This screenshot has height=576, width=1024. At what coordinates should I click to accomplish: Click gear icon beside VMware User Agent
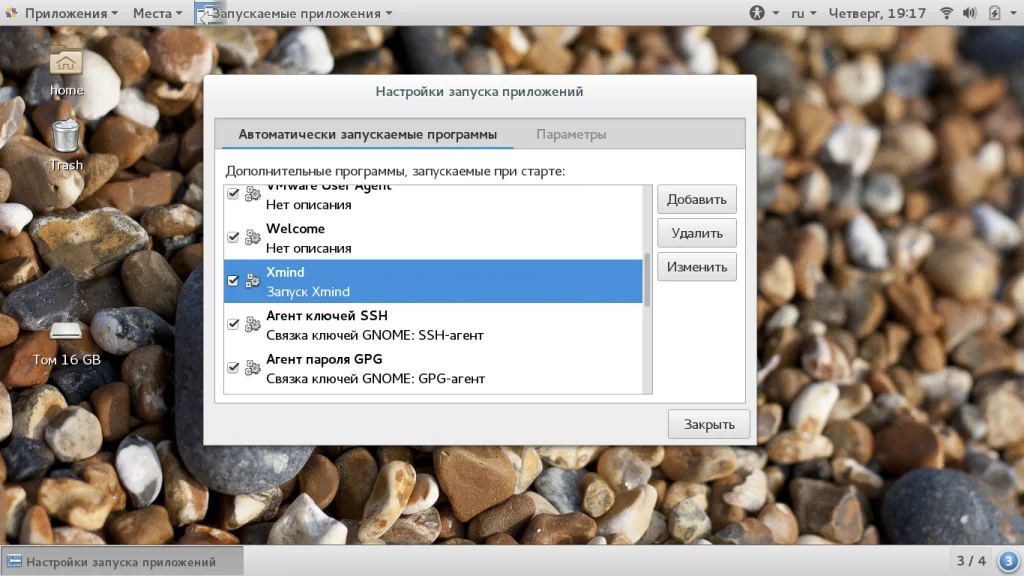(x=253, y=194)
